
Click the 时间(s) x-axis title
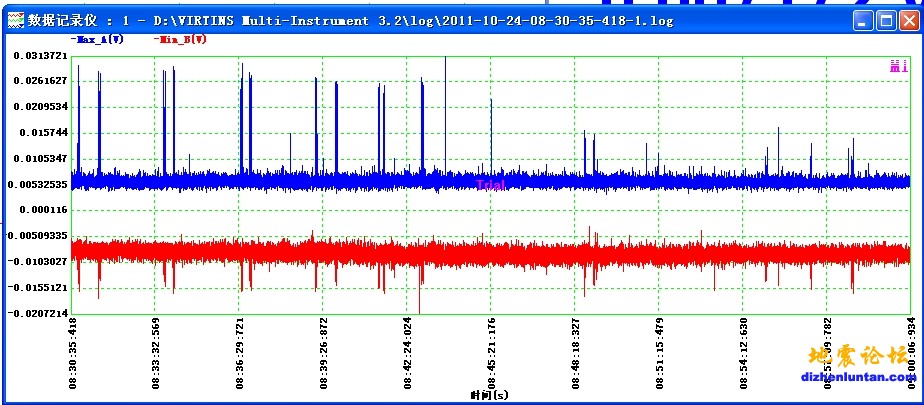pos(489,396)
